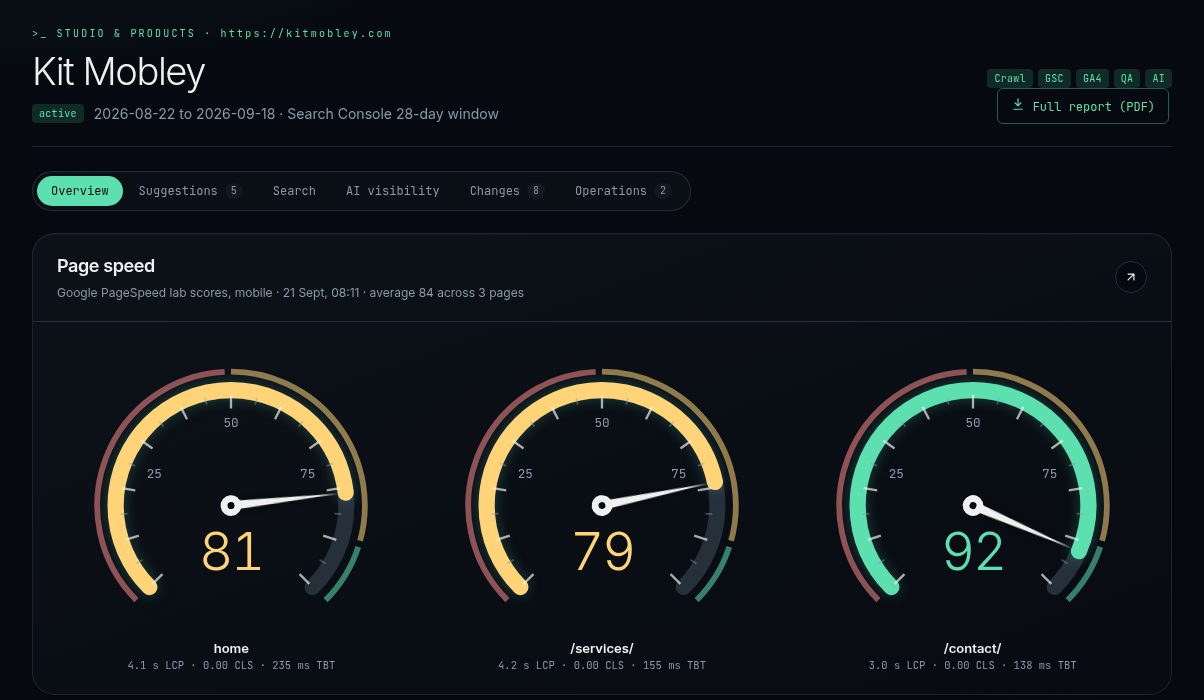Click the GSC source badge
1204x700 pixels.
[x=1055, y=78]
